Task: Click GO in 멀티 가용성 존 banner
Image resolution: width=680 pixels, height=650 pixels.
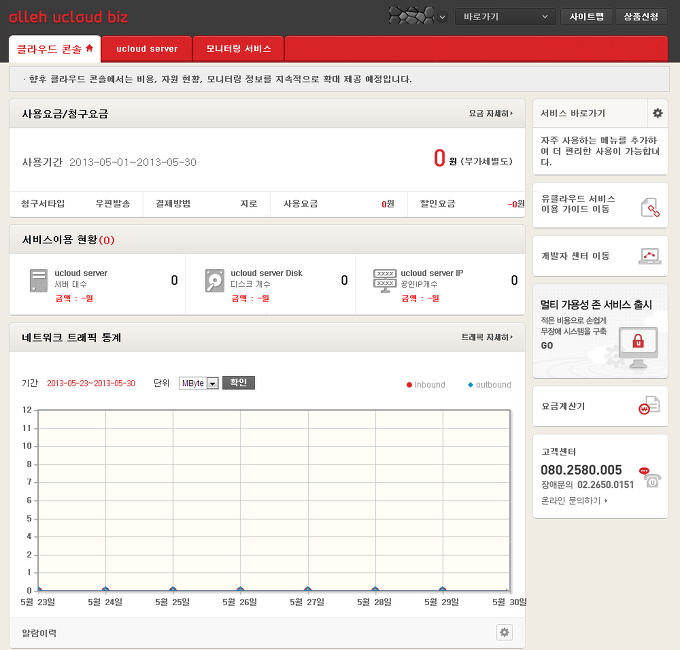Action: (x=547, y=346)
